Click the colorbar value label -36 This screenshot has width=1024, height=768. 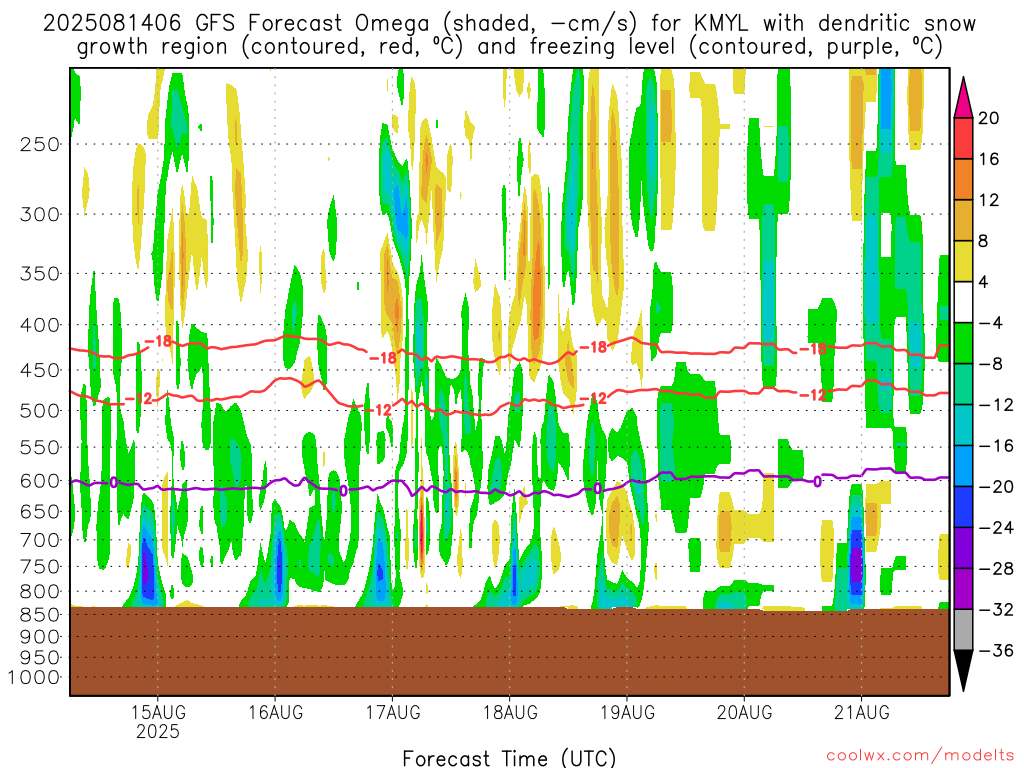995,650
